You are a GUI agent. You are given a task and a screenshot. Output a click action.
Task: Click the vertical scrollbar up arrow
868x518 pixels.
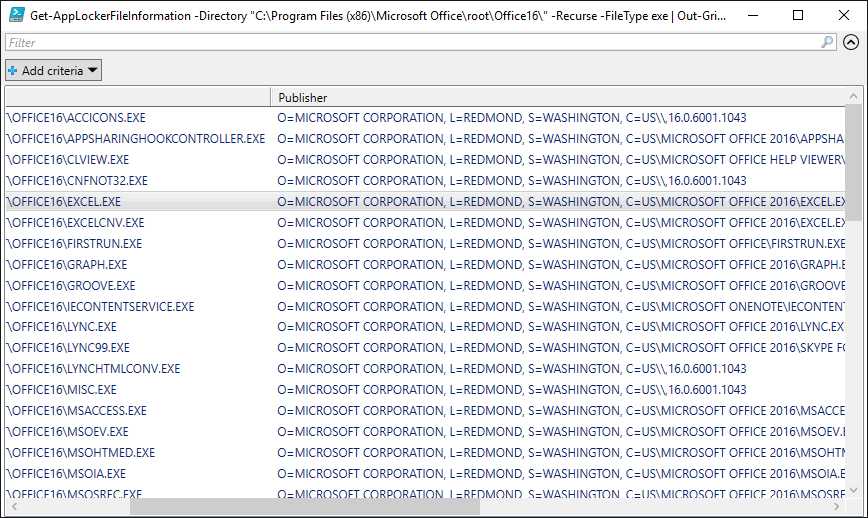pyautogui.click(x=853, y=96)
